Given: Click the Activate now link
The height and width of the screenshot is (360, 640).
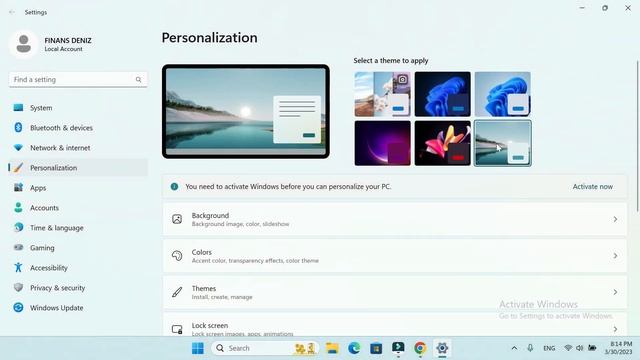Looking at the screenshot, I should (x=592, y=187).
